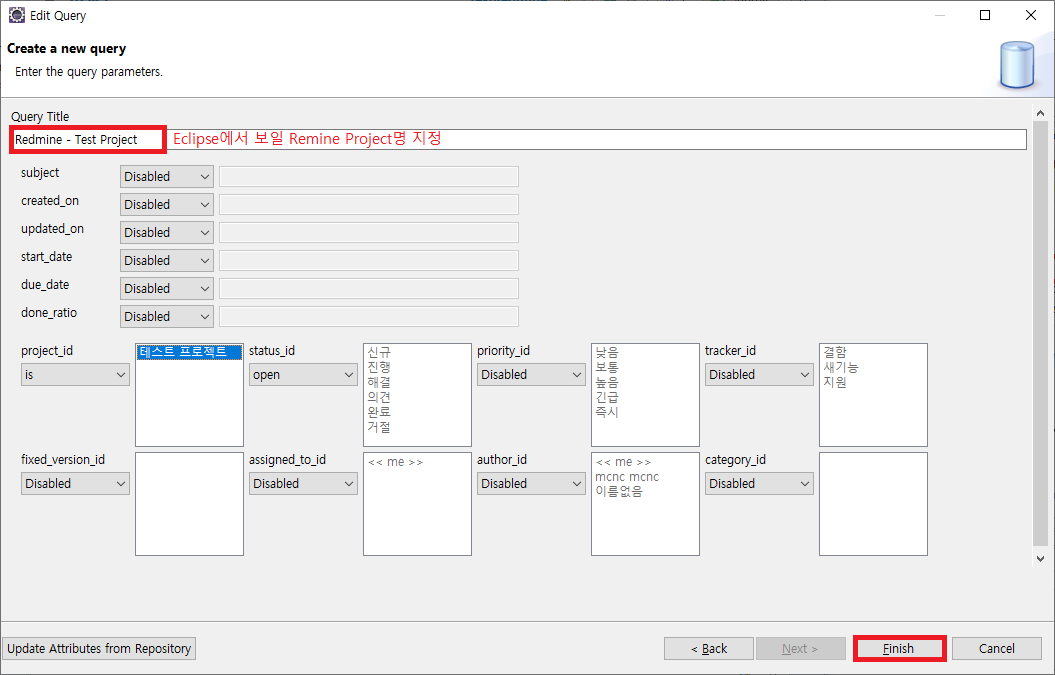Open the tracker_id dropdown
Viewport: 1055px width, 675px height.
(x=760, y=375)
